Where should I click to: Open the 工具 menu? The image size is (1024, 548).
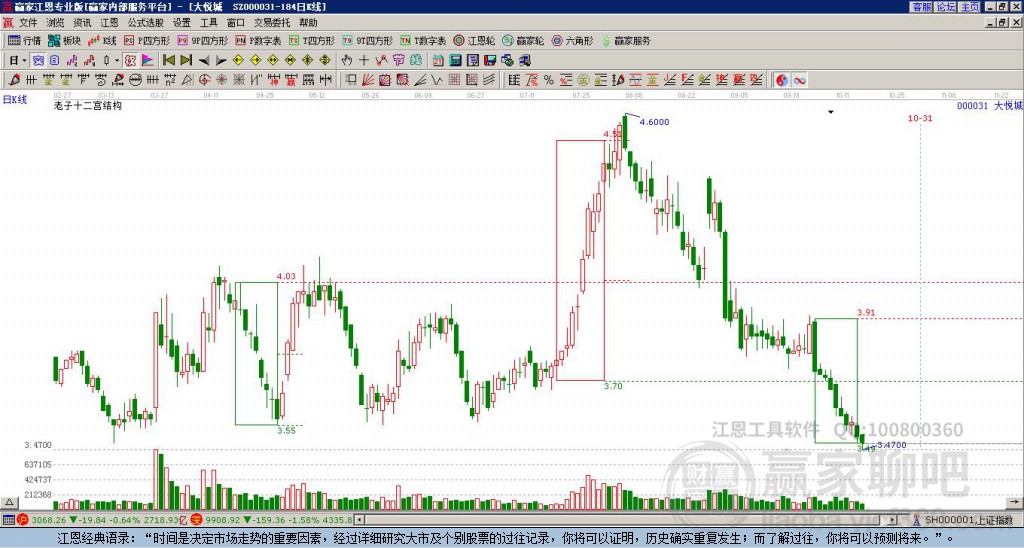pyautogui.click(x=208, y=23)
